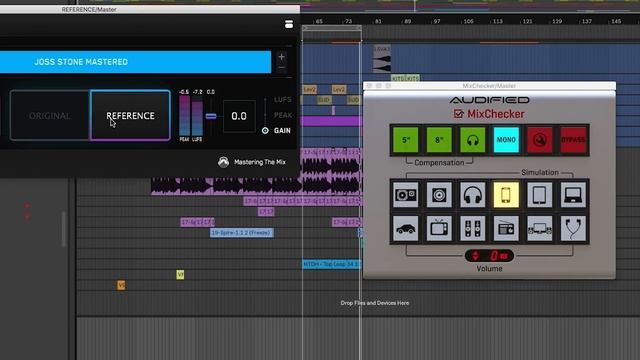
Task: Select the tablet simulation icon
Action: pos(540,195)
